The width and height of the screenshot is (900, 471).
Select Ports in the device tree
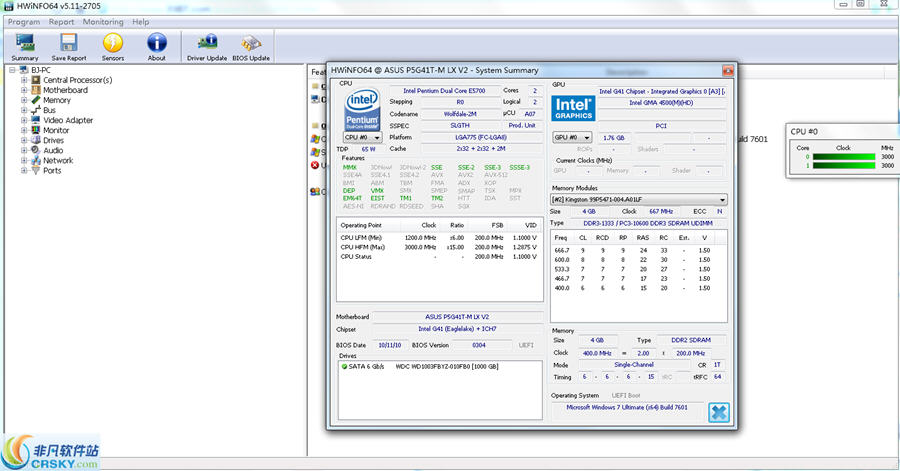52,170
